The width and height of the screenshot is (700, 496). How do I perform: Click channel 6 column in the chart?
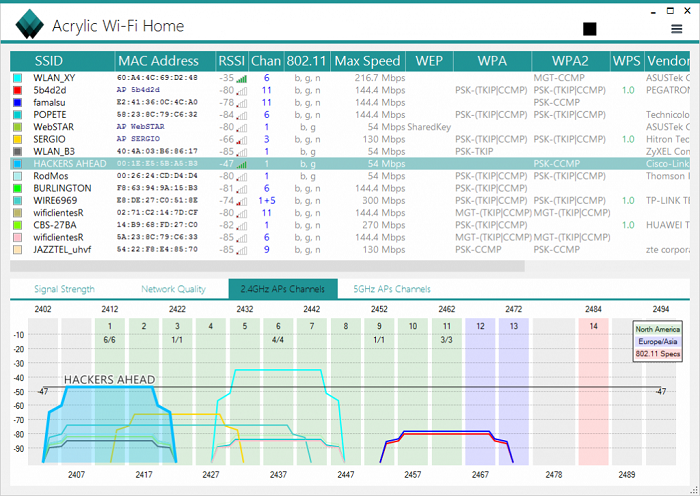tap(278, 392)
